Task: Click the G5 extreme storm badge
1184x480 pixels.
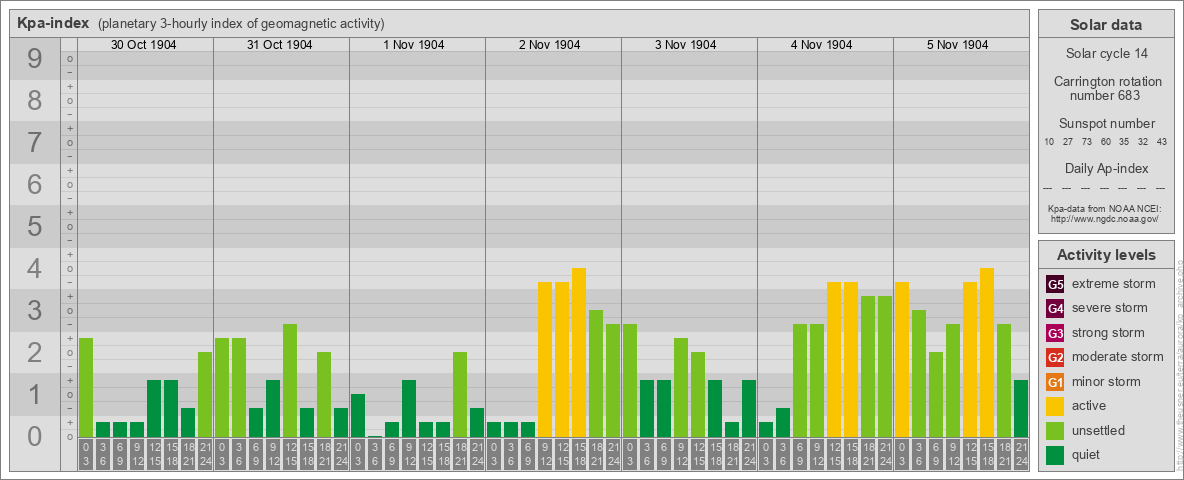Action: (x=1055, y=285)
